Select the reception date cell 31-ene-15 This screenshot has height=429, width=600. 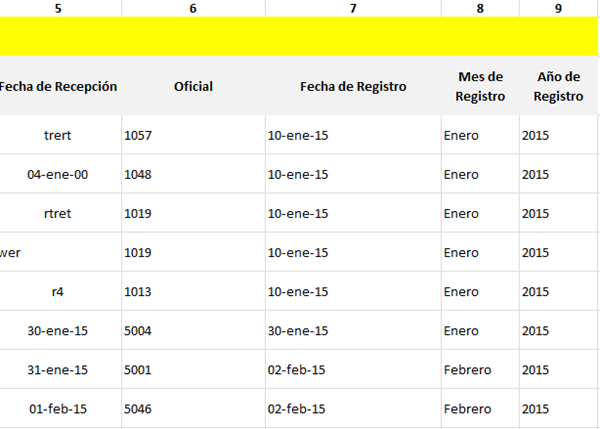pos(58,370)
